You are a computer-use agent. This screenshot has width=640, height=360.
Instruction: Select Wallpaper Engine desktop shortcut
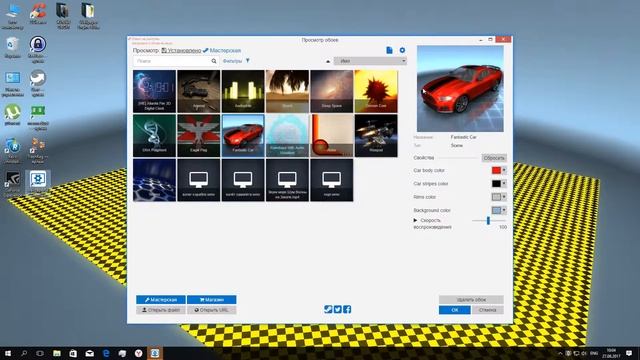pos(38,182)
